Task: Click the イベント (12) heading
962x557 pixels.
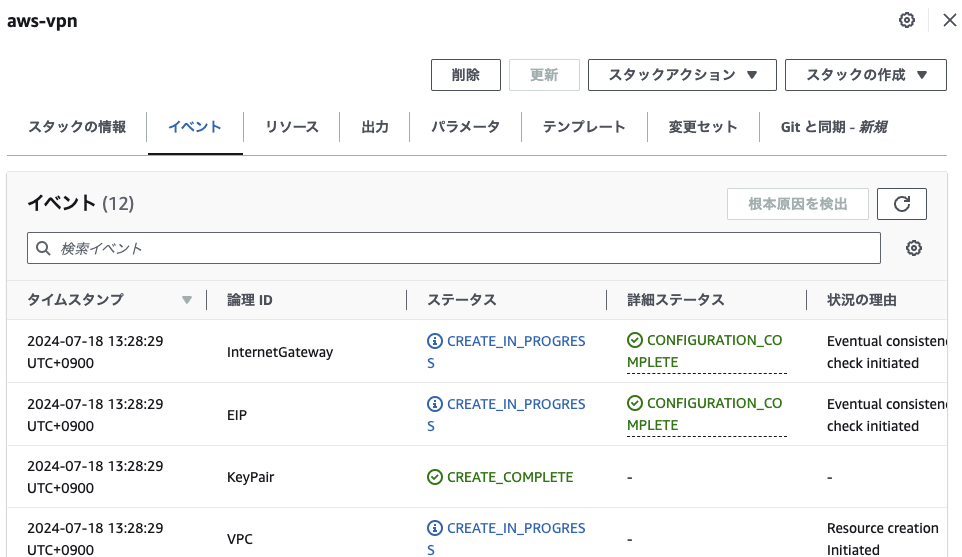Action: point(80,203)
